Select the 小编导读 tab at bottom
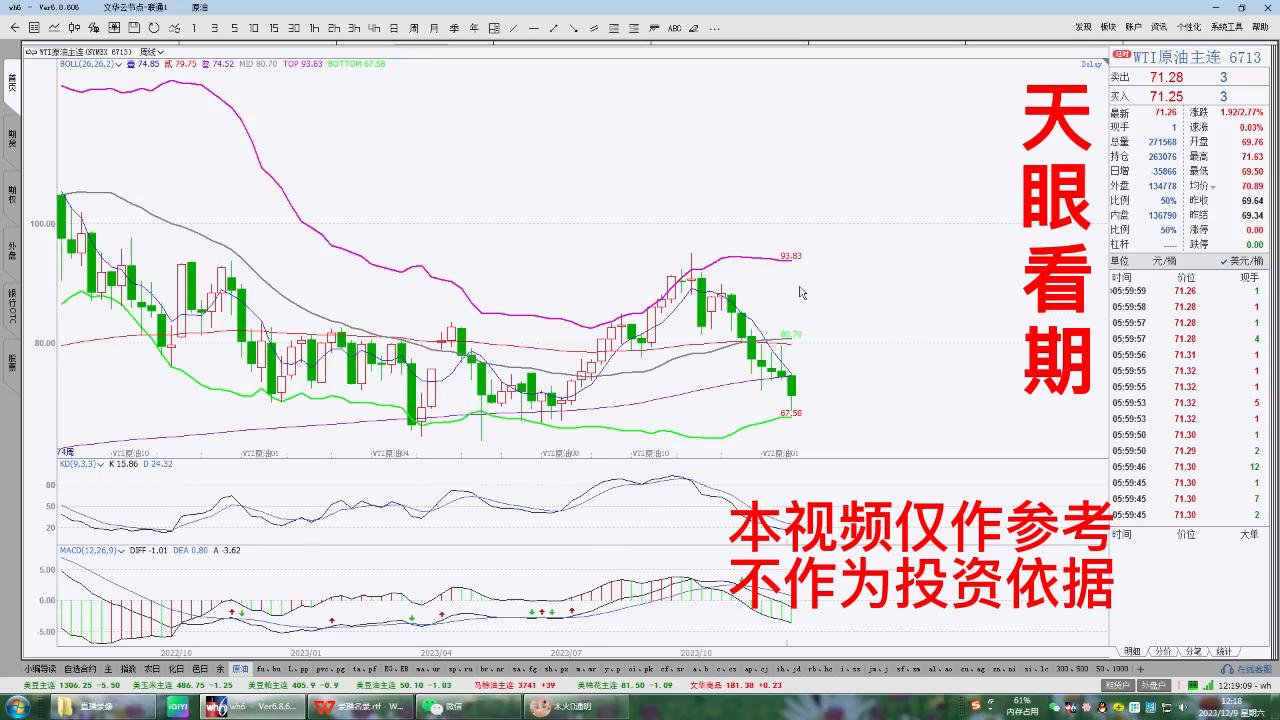1280x720 pixels. [41, 669]
